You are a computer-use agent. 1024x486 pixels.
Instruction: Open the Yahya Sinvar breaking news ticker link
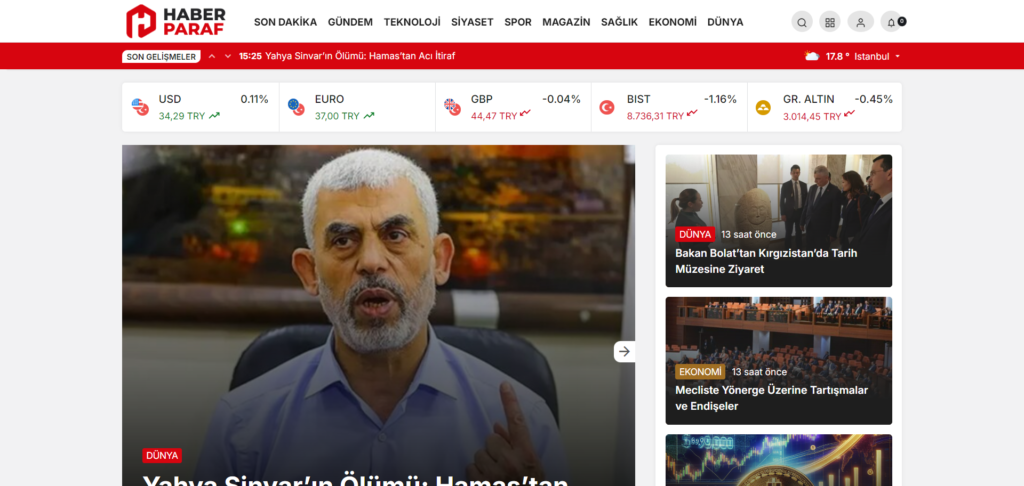click(x=360, y=56)
